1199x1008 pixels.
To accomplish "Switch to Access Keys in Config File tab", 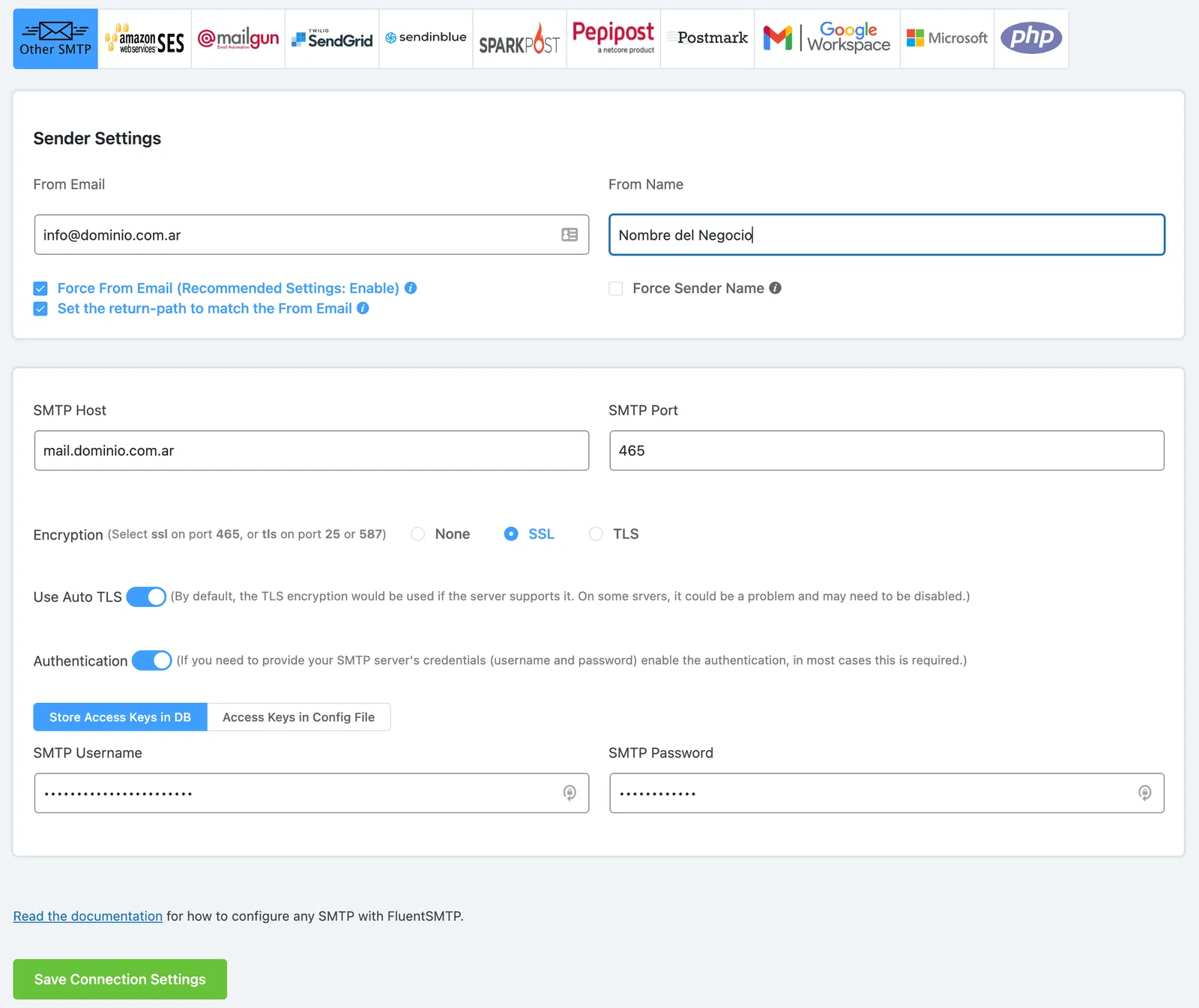I will pyautogui.click(x=298, y=716).
